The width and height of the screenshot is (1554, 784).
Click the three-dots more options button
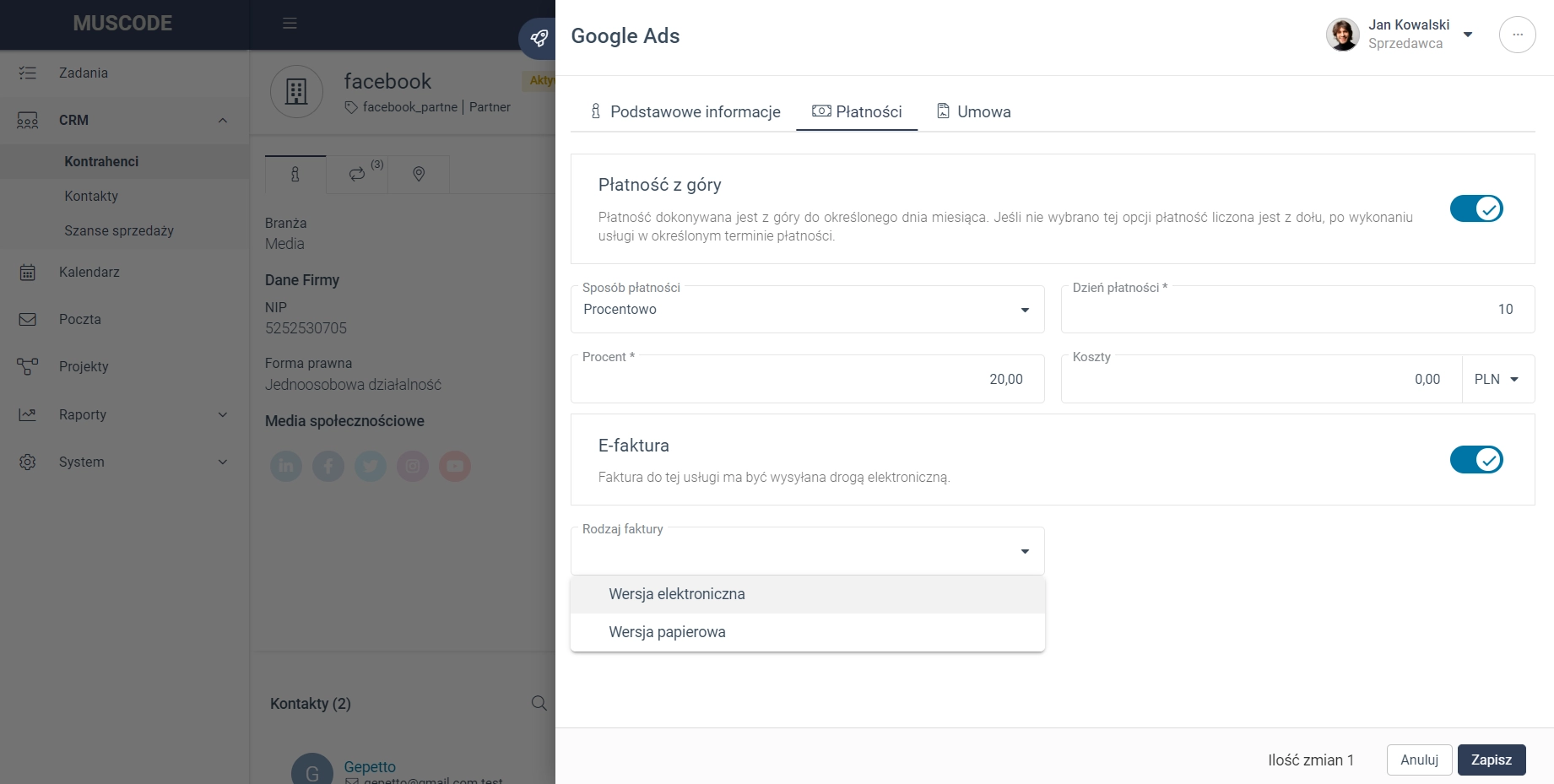(x=1517, y=35)
